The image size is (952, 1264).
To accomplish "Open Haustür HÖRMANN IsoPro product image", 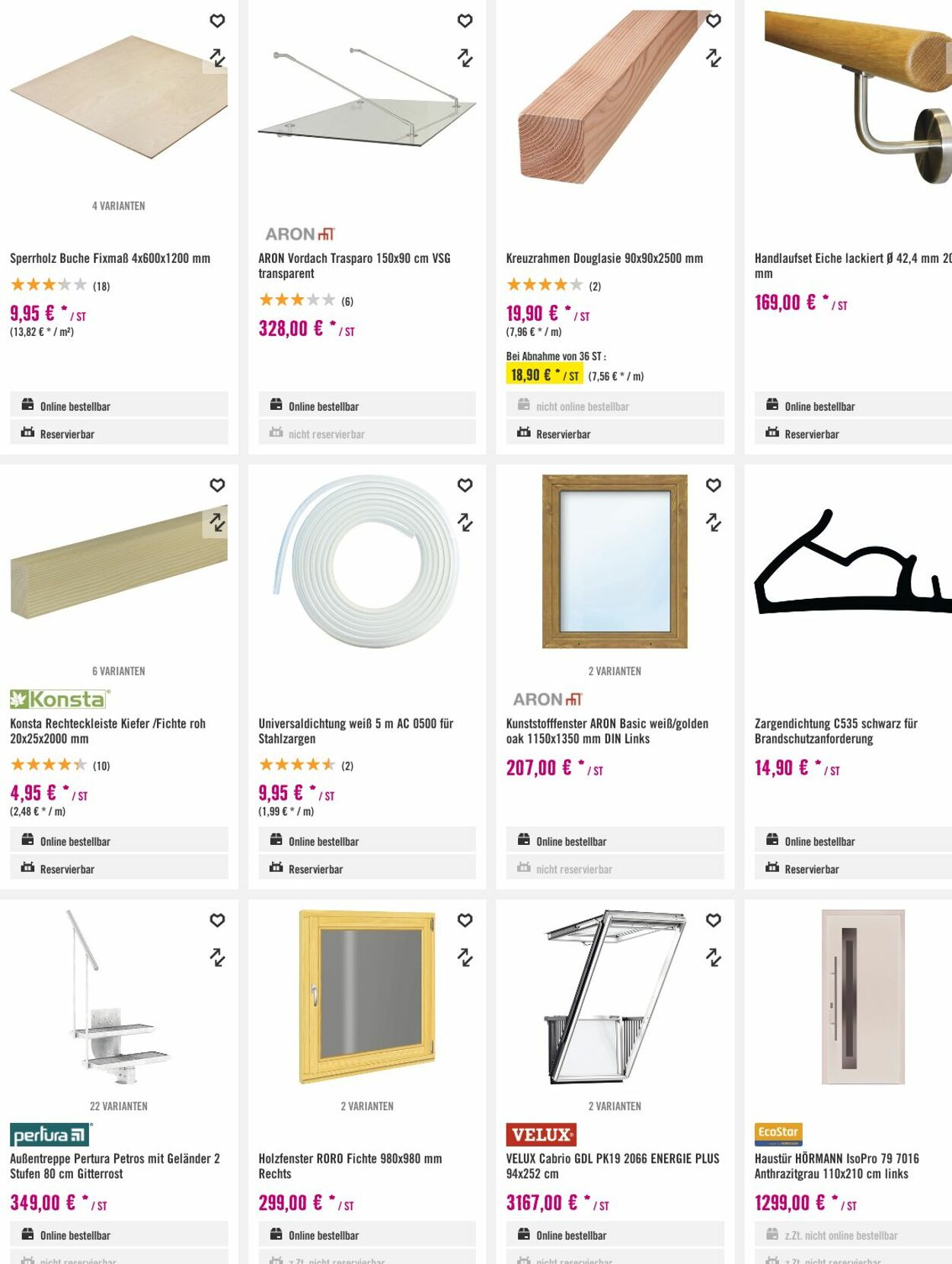I will [862, 997].
